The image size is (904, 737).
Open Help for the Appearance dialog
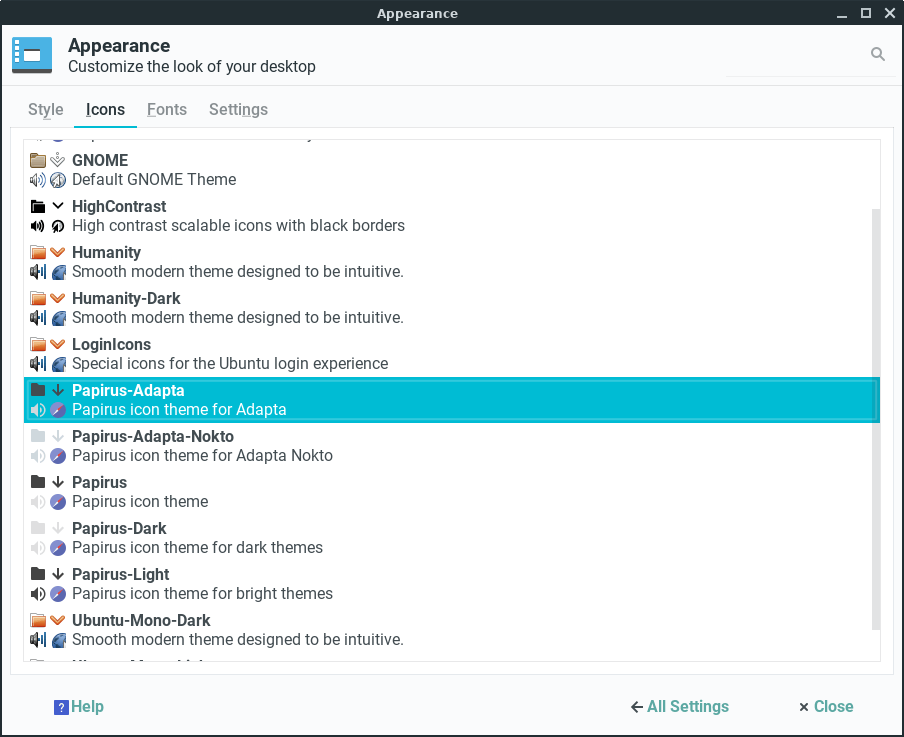[x=79, y=707]
